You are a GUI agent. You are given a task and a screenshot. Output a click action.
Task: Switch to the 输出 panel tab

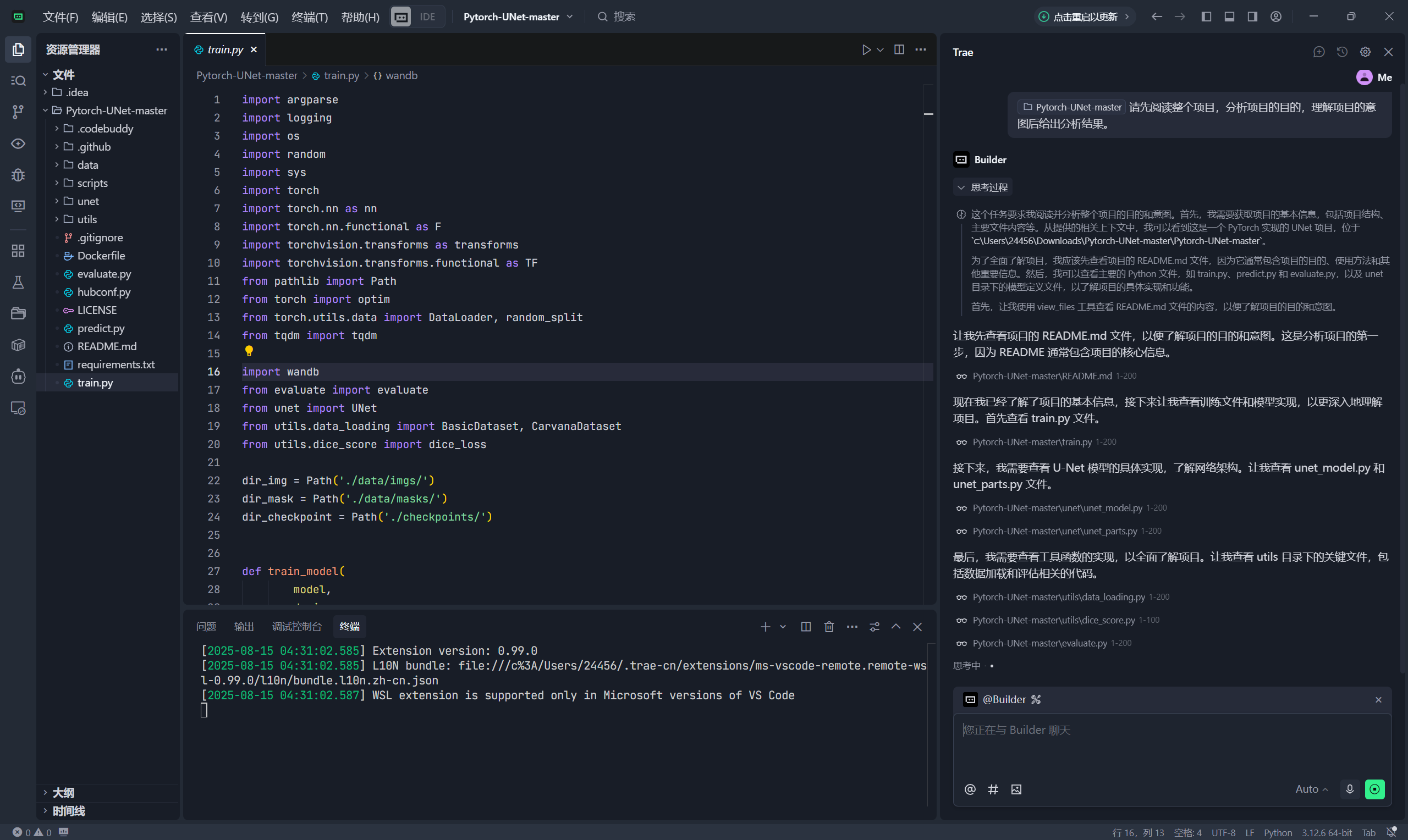(x=244, y=627)
